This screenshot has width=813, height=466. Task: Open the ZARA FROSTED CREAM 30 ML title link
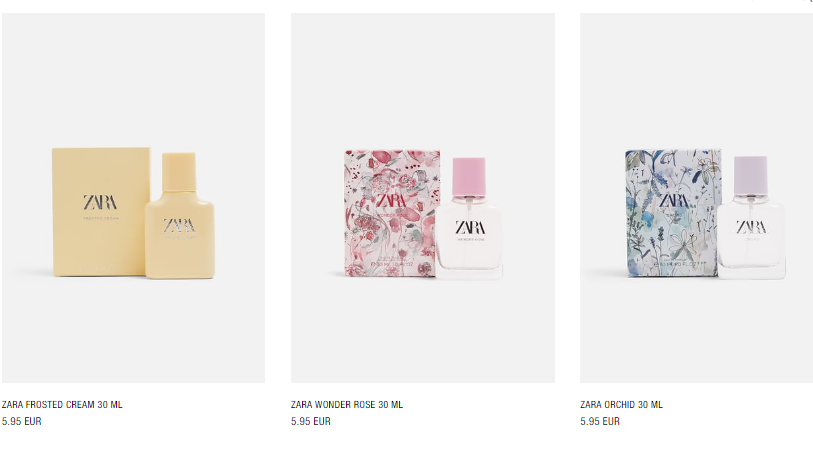62,404
